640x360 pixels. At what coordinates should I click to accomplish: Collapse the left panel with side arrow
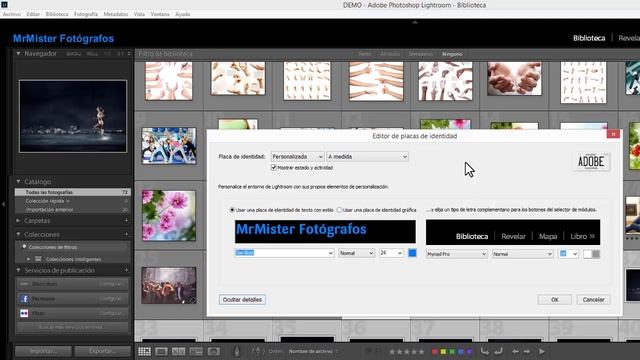(3, 204)
